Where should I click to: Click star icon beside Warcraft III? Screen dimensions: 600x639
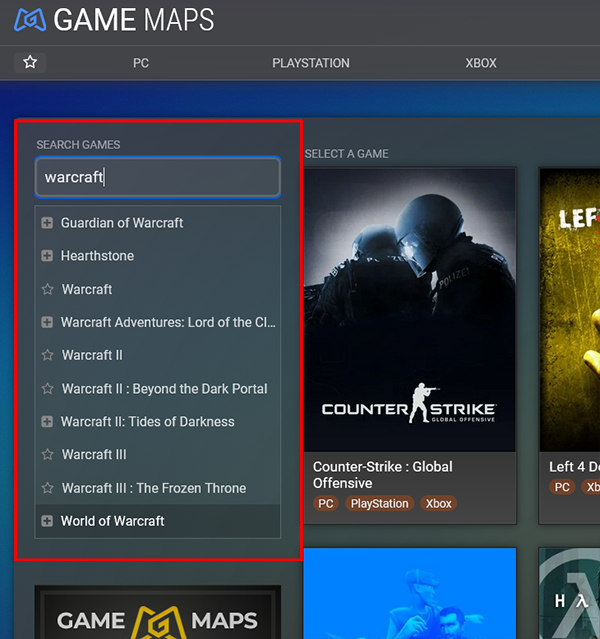coord(47,454)
